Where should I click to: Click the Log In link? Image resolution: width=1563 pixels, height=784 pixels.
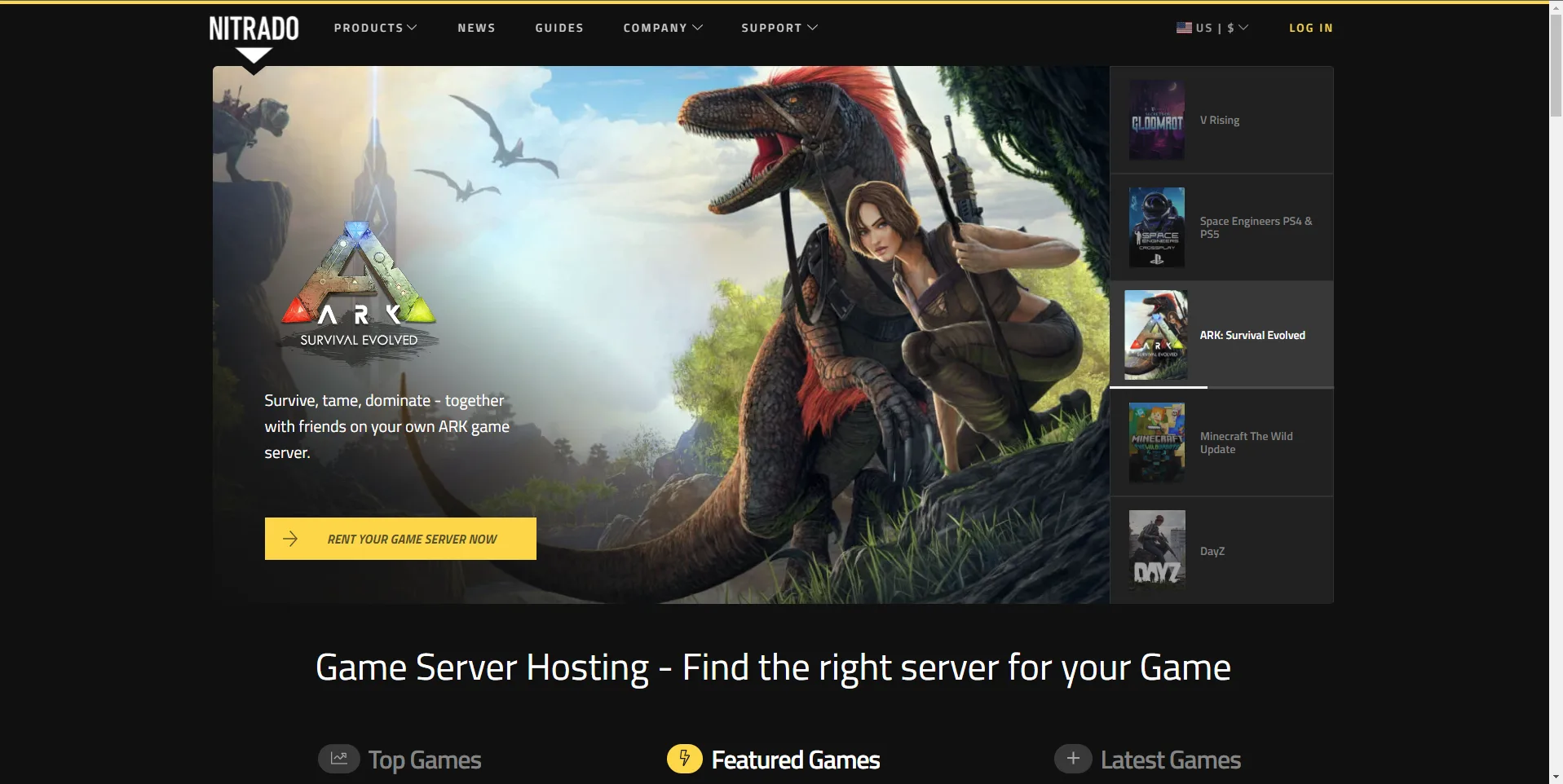(x=1311, y=28)
